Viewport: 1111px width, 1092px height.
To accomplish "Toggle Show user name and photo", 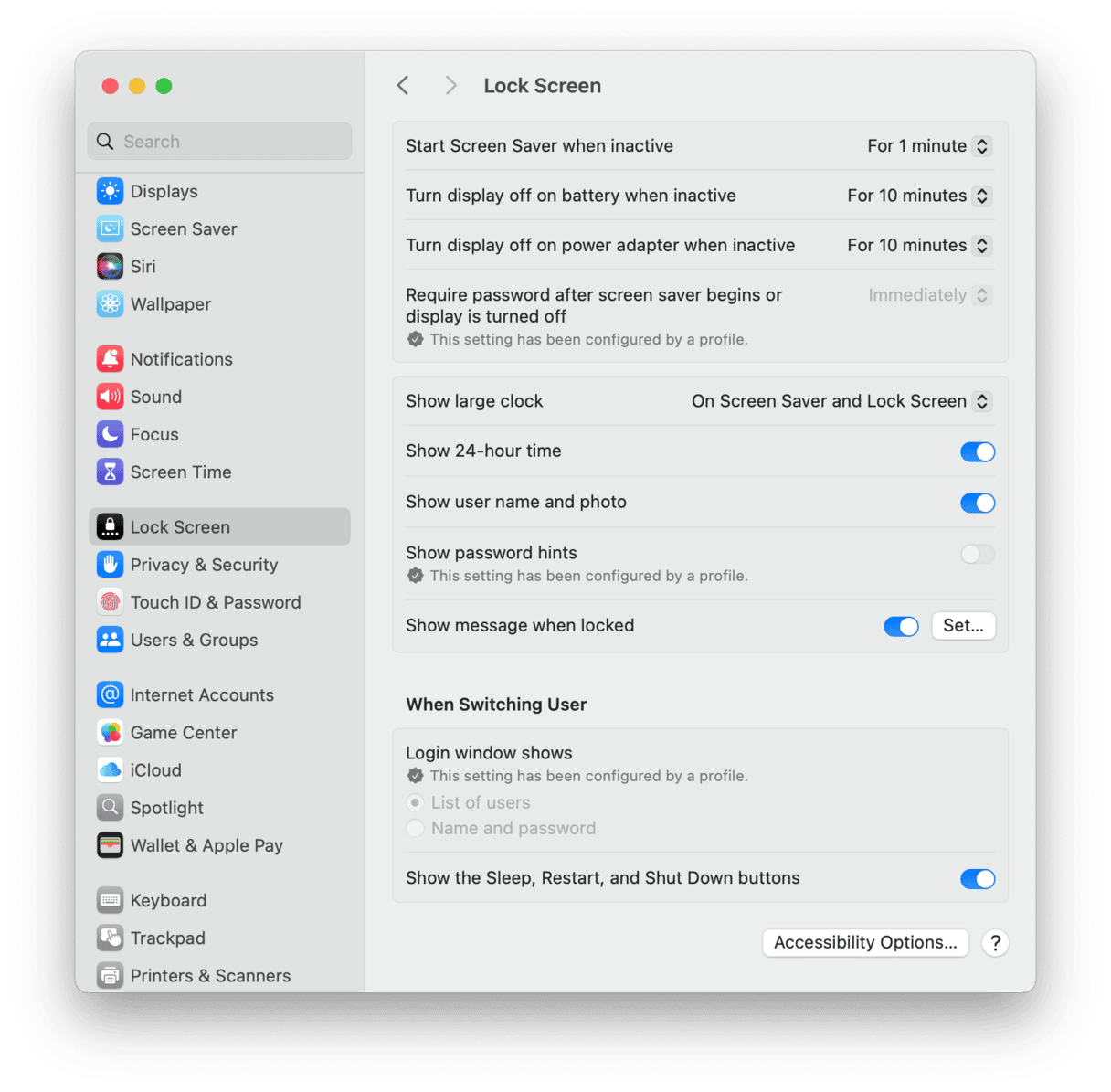I will tap(978, 503).
